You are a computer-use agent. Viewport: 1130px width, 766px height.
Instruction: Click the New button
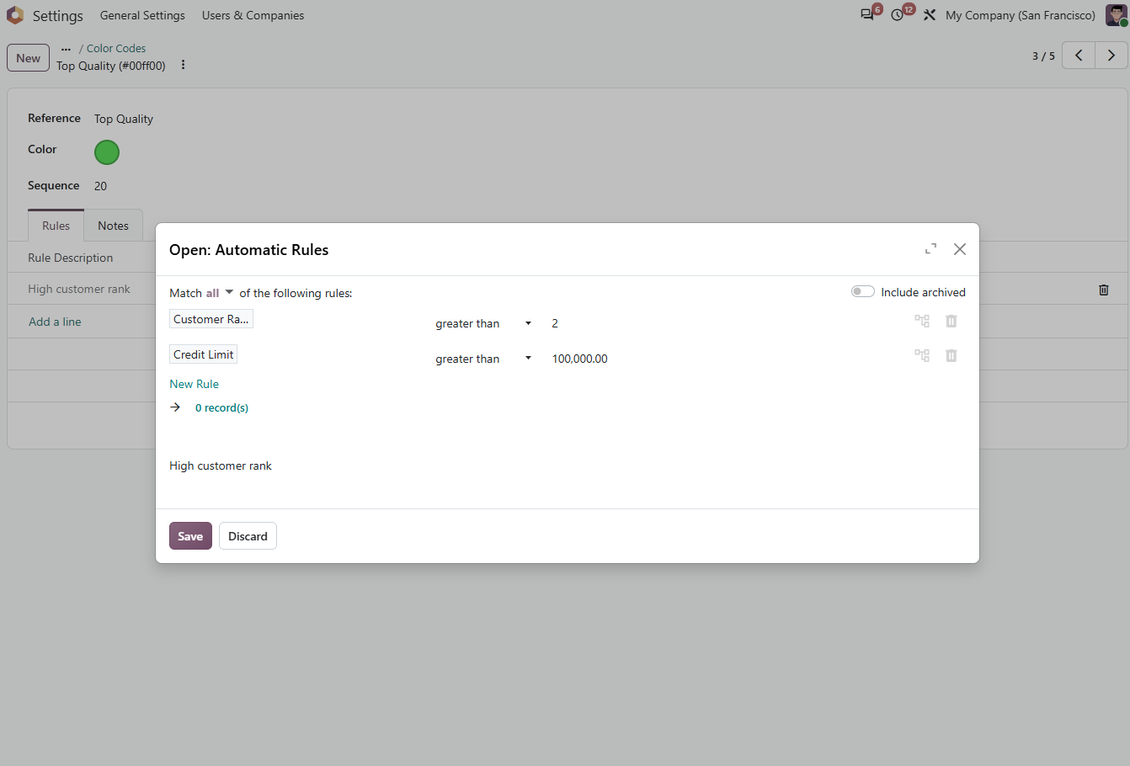[x=28, y=58]
